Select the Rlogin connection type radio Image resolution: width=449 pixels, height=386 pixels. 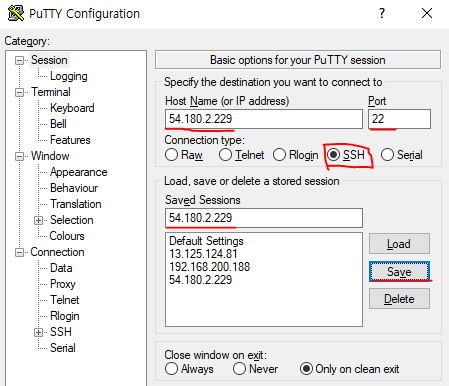(279, 155)
